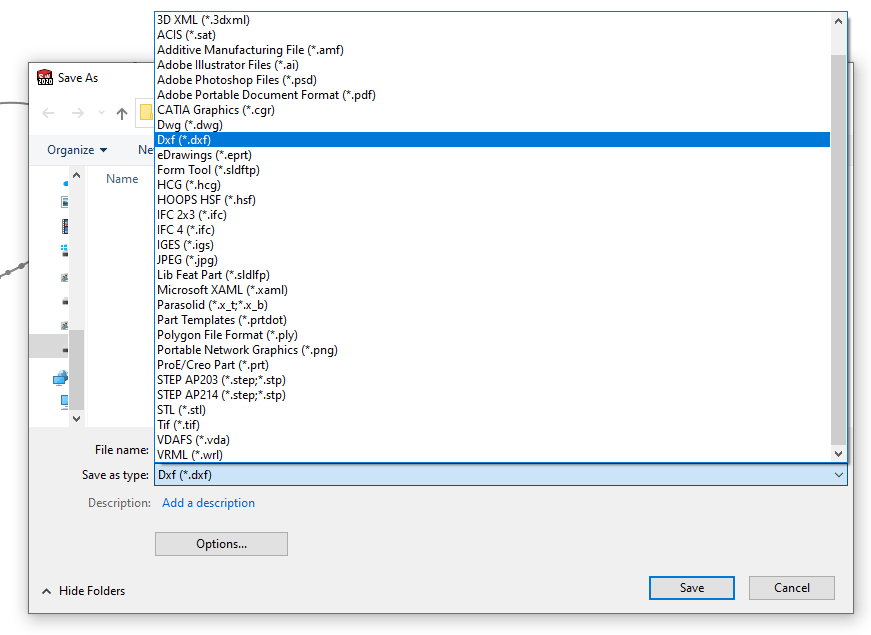Viewport: 871px width, 635px height.
Task: Click the folder icon in address bar
Action: click(x=146, y=112)
